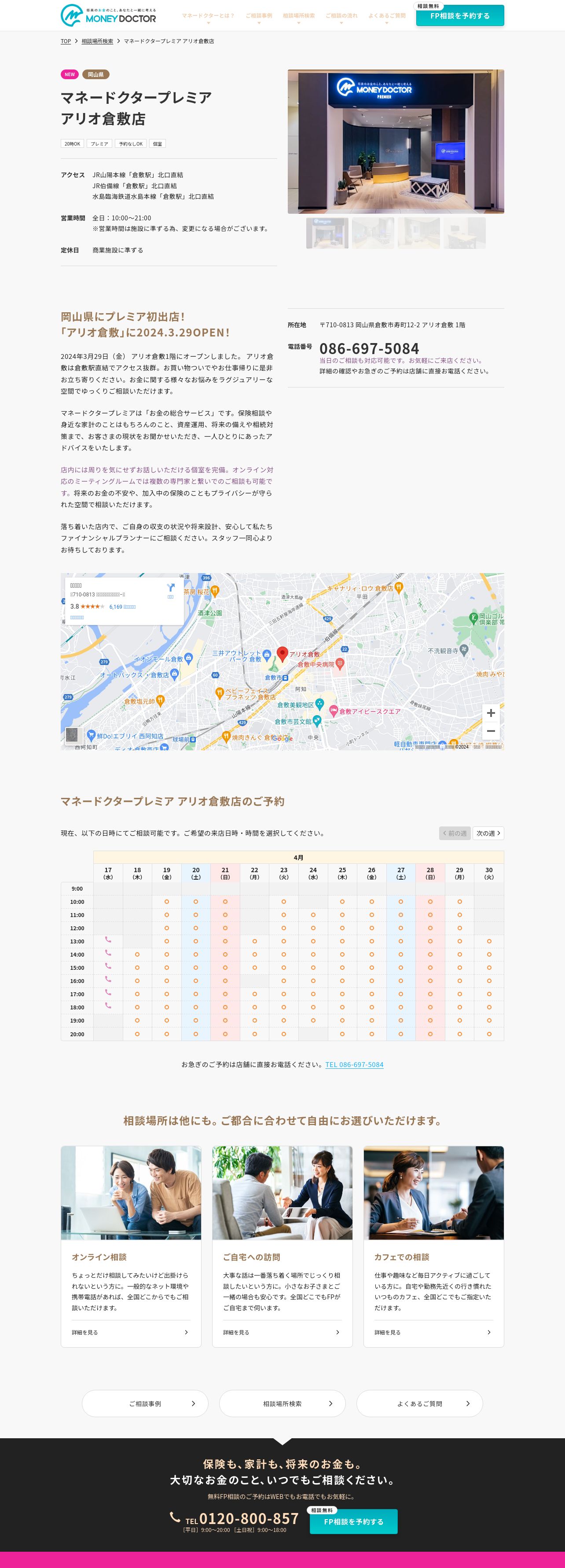Choose the 30 (火) 13:00 available slot

pos(489,941)
